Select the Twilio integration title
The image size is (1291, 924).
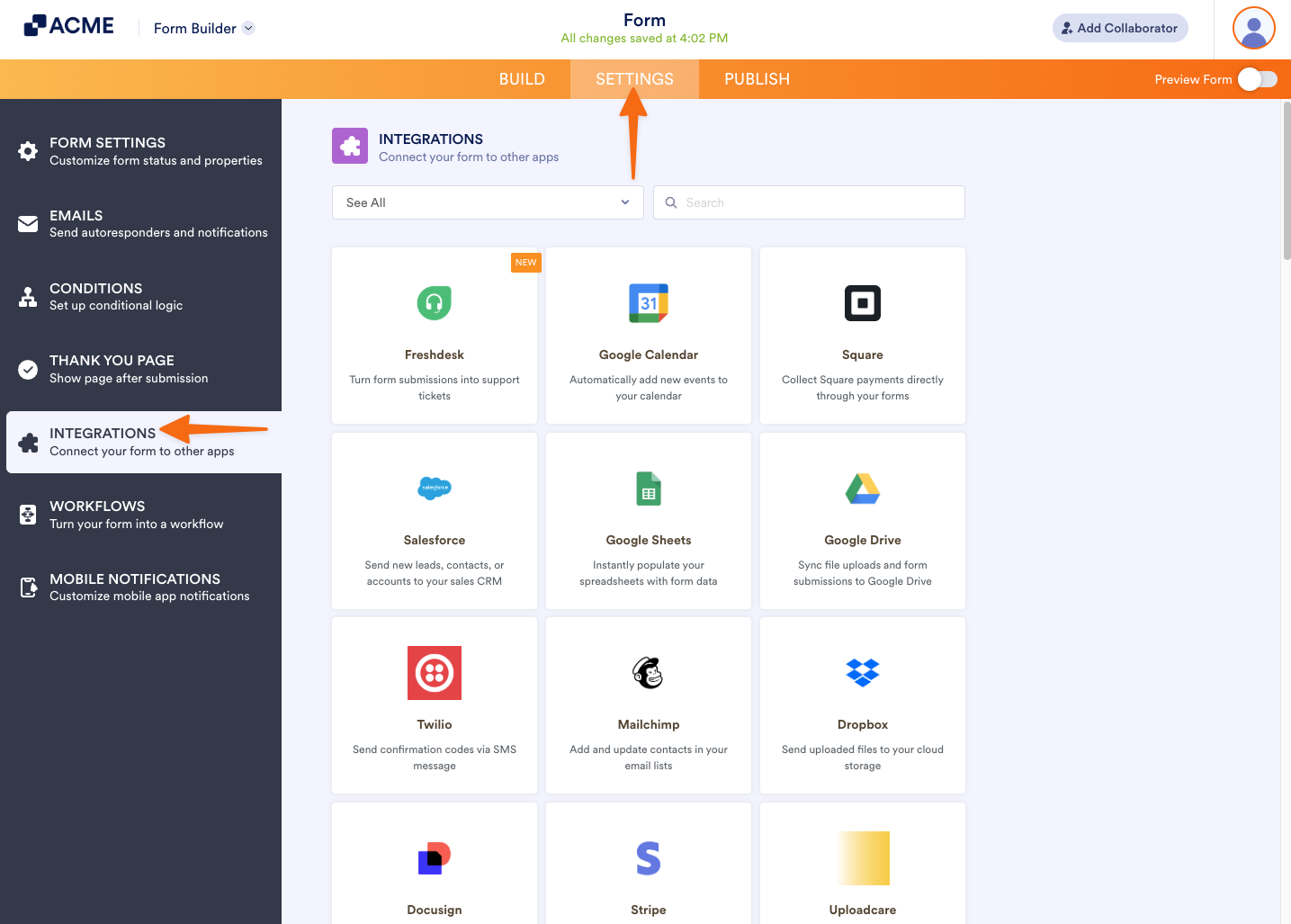tap(435, 724)
